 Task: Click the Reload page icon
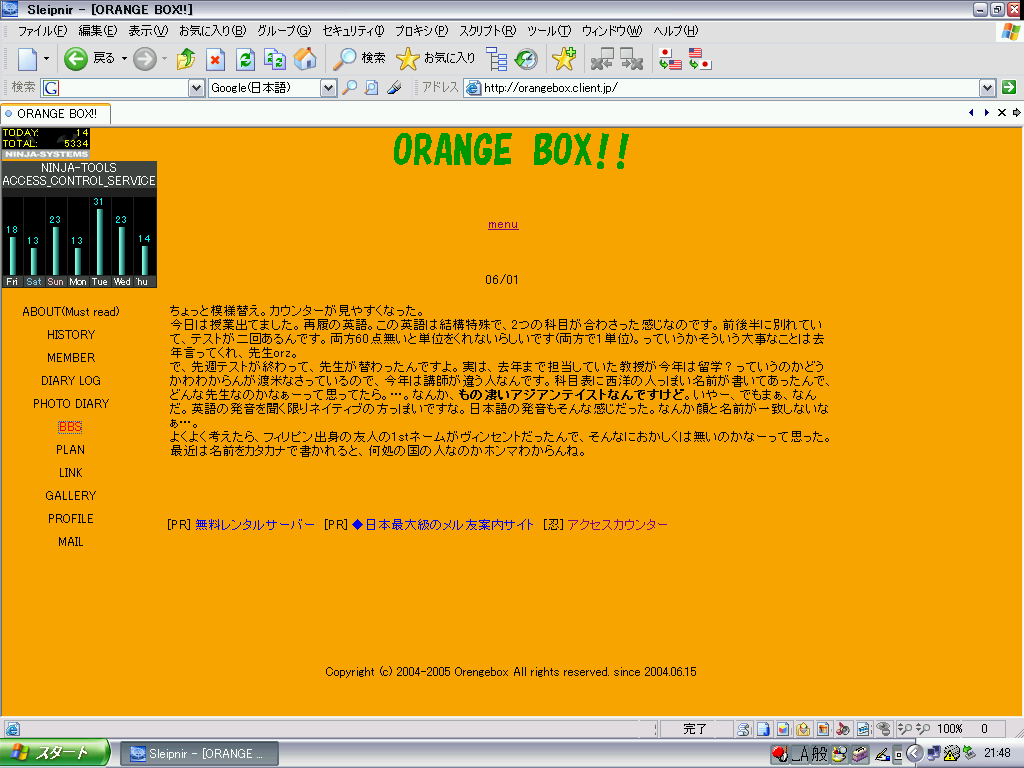245,59
